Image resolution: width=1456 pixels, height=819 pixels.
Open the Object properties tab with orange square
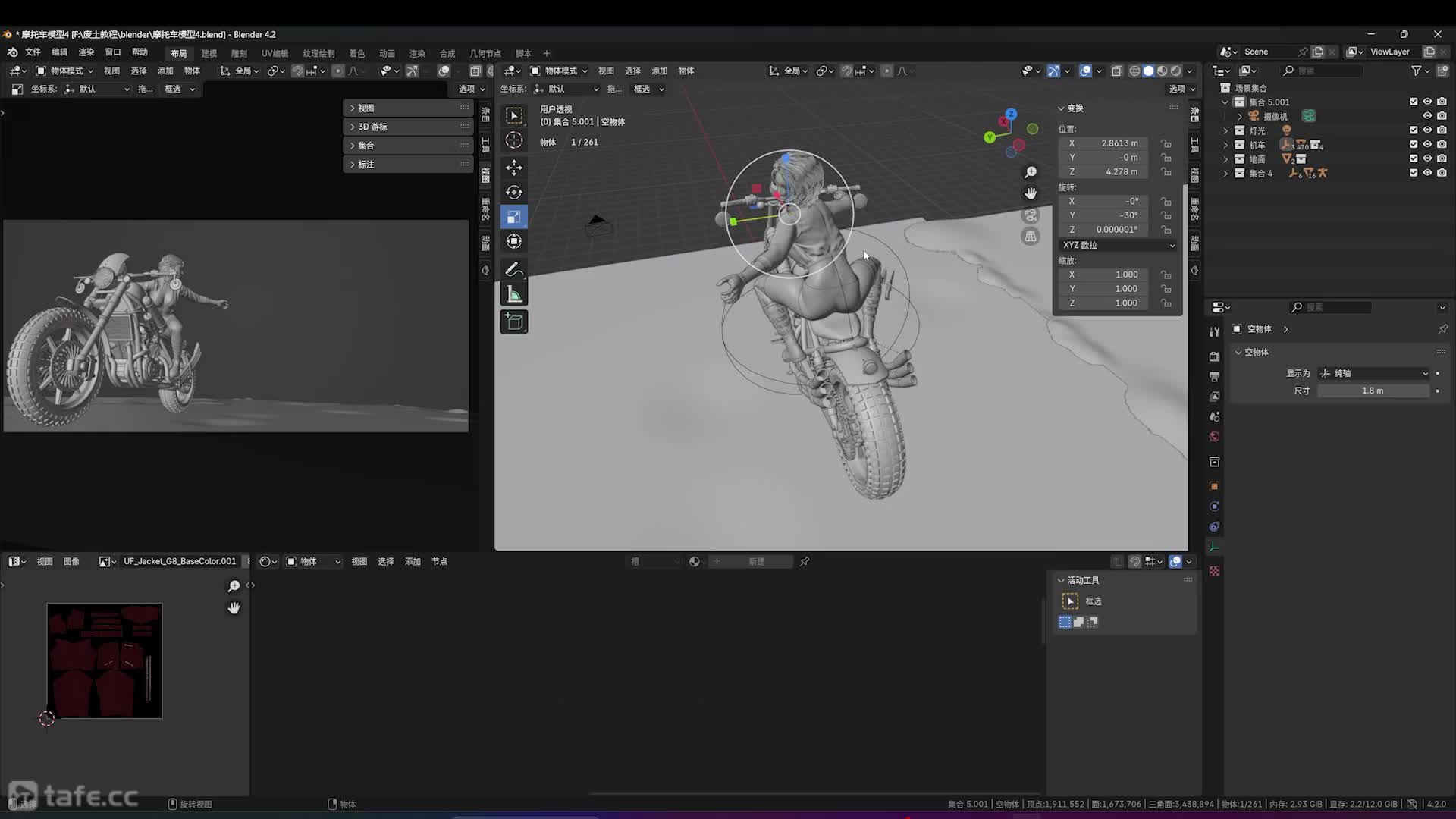coord(1214,486)
